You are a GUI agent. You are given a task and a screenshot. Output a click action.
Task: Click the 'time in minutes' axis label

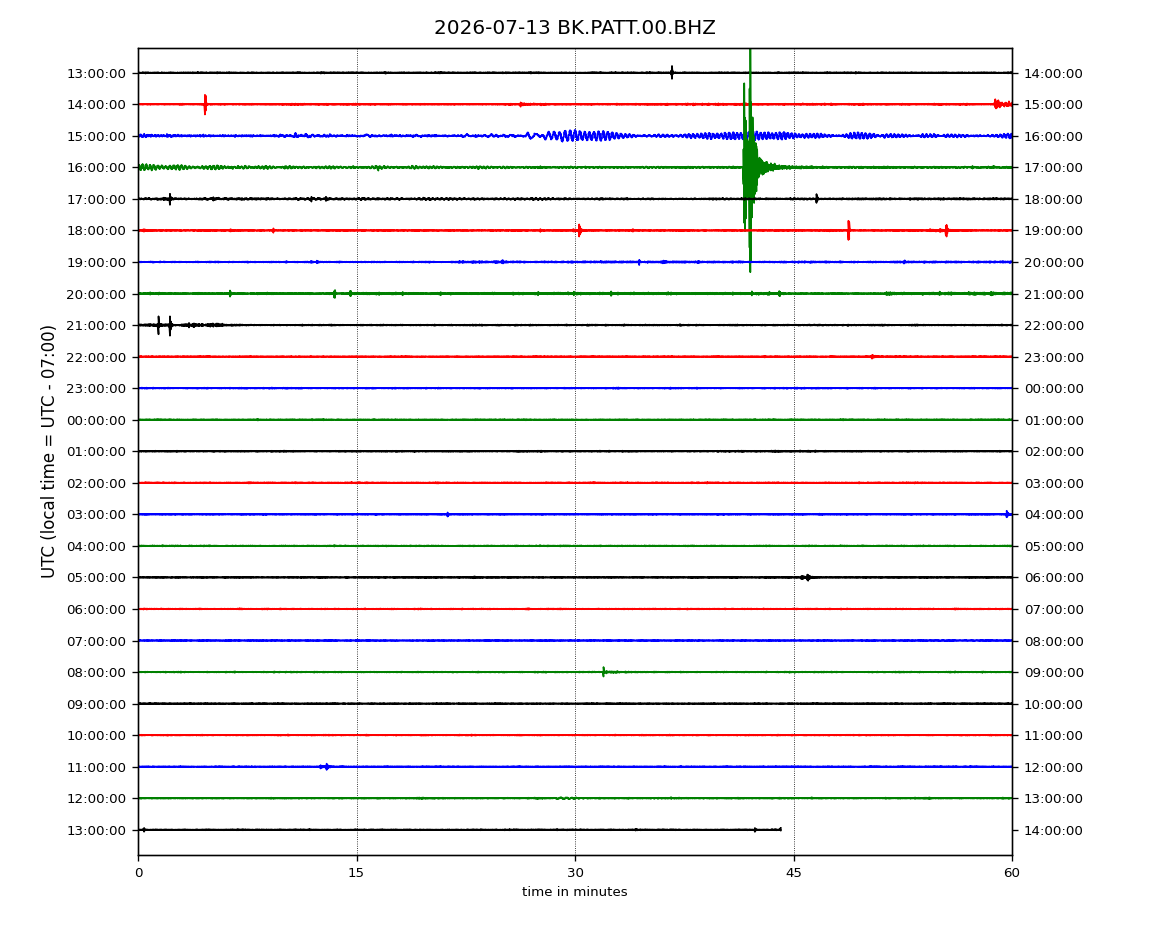tap(574, 891)
